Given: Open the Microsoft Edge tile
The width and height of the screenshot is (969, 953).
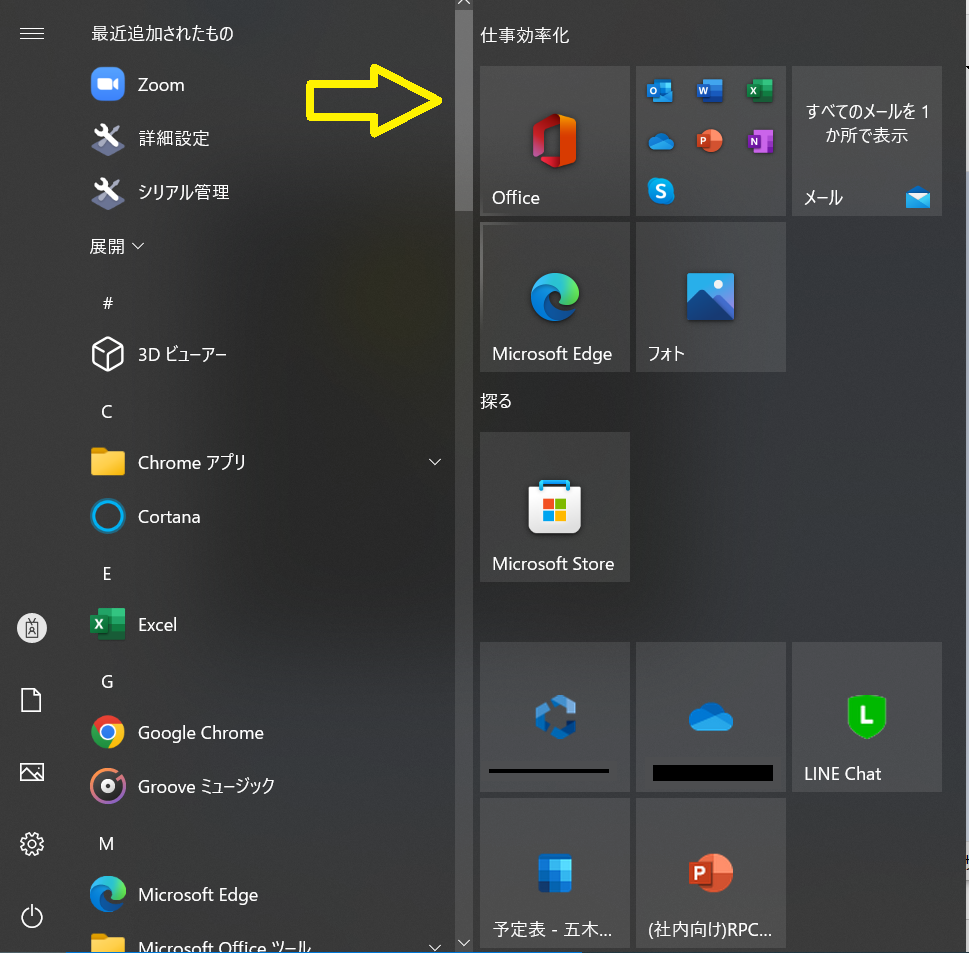Looking at the screenshot, I should [x=555, y=297].
